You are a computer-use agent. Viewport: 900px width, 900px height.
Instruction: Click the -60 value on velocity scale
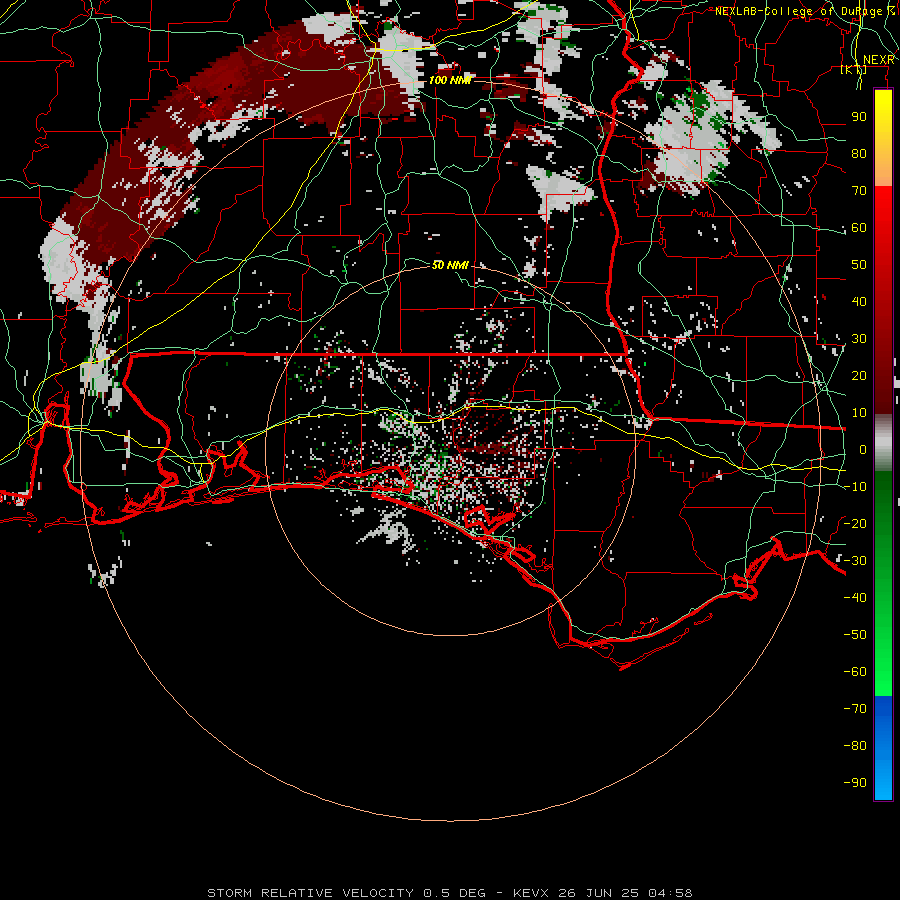pos(855,672)
